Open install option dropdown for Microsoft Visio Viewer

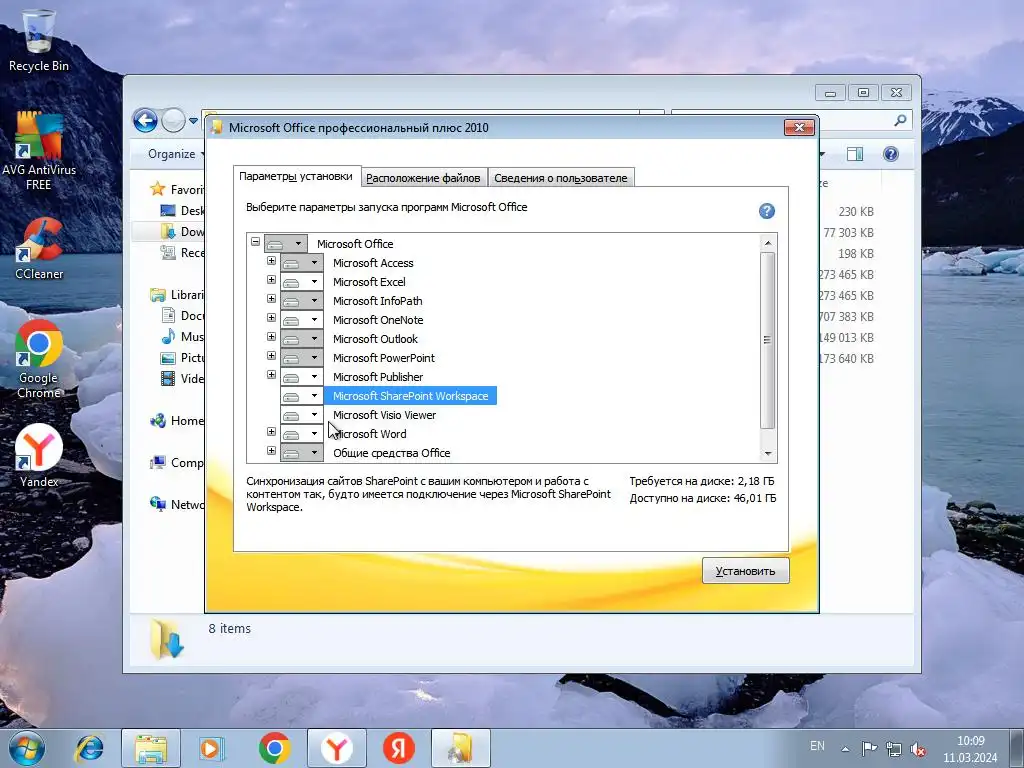pyautogui.click(x=302, y=415)
